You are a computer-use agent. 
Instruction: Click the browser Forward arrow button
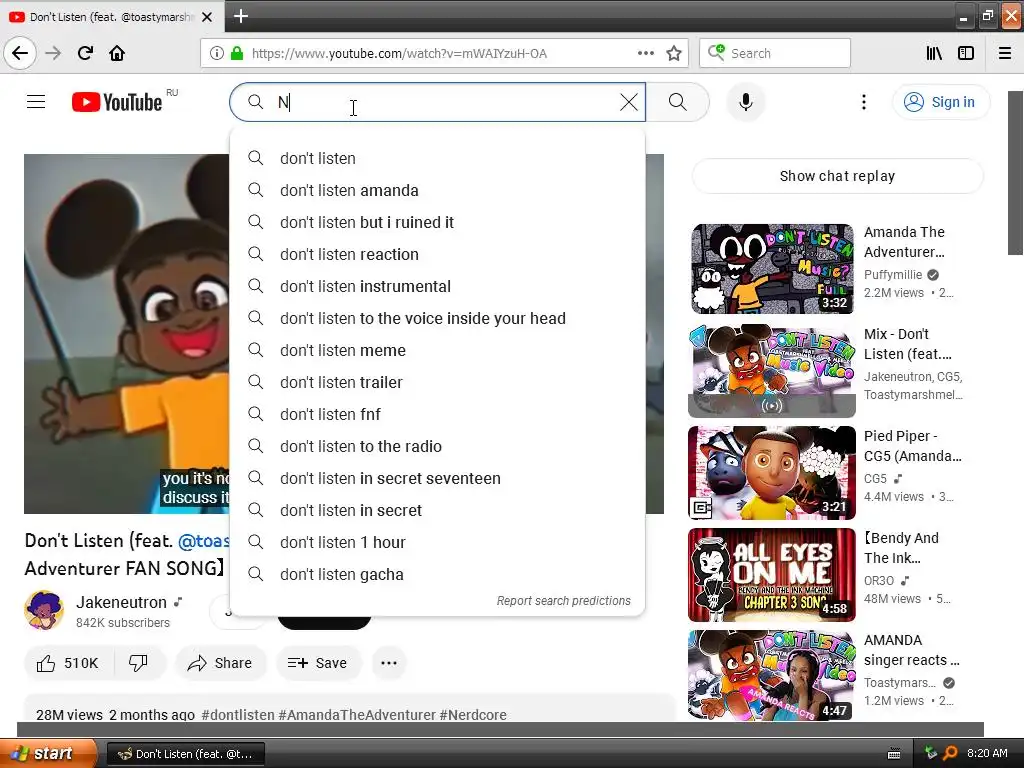(x=53, y=53)
